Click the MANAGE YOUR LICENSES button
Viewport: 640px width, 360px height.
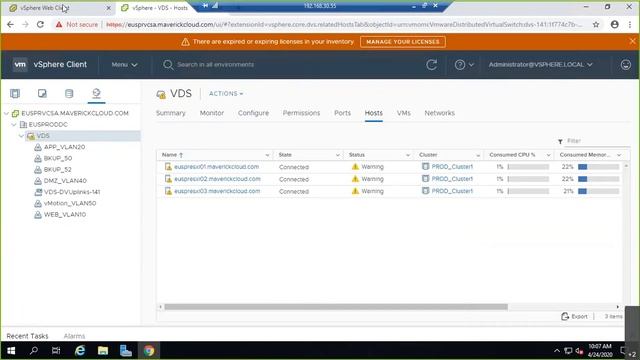tap(403, 42)
